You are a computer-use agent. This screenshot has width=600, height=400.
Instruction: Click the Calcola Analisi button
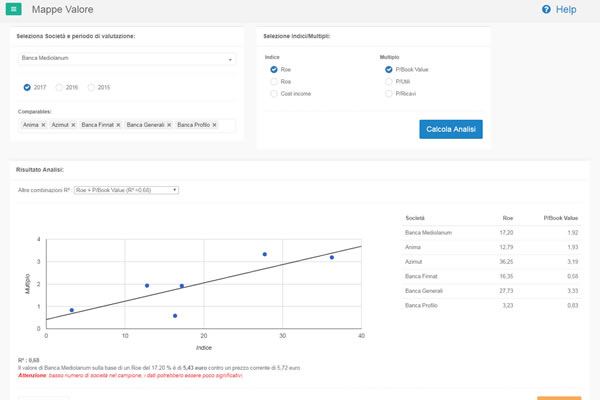pyautogui.click(x=451, y=129)
